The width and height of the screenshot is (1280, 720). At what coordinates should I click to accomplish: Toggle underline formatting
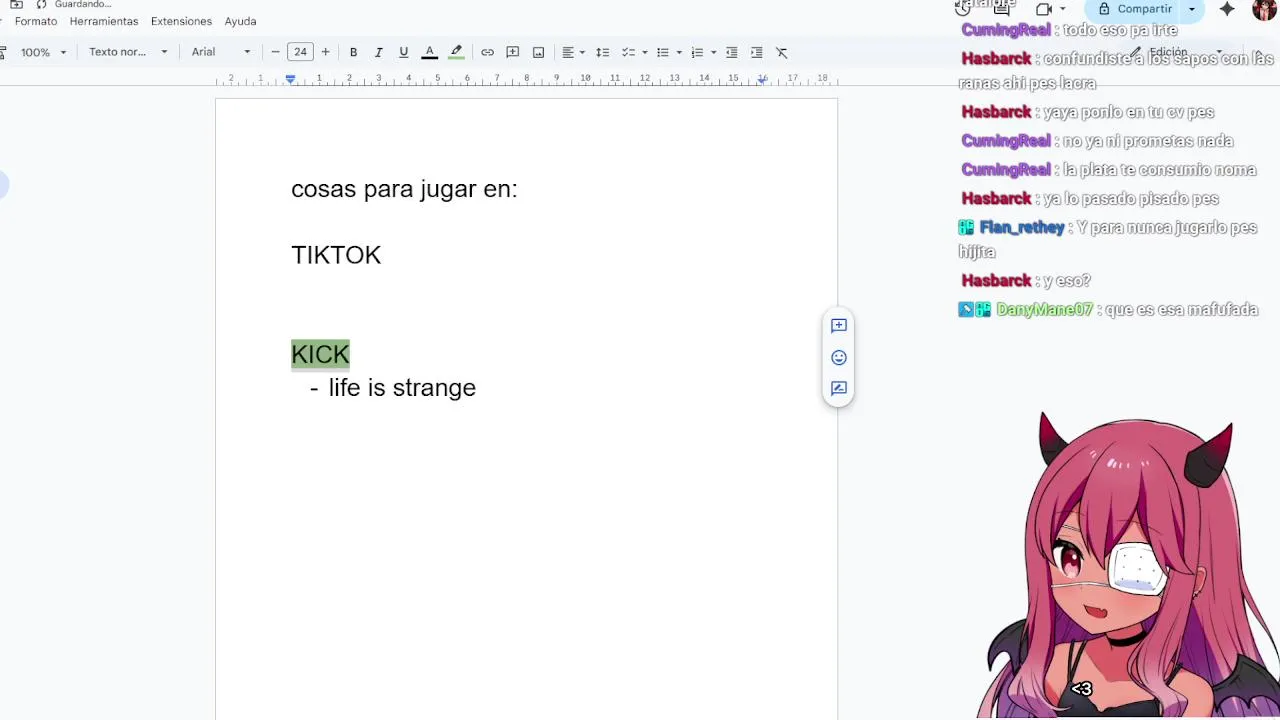403,52
